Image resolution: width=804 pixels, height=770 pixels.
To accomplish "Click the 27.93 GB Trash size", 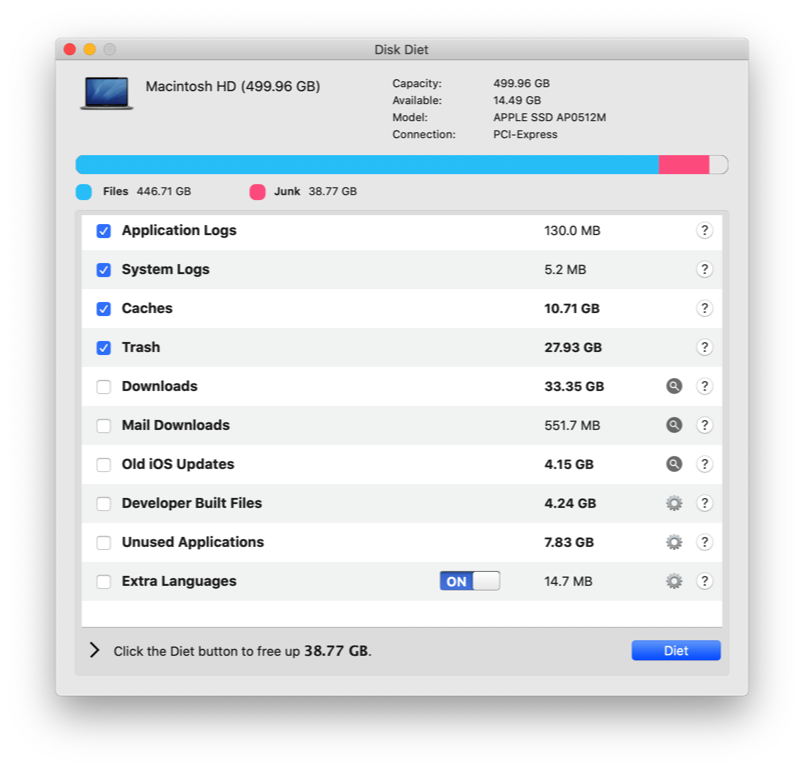I will pos(573,348).
